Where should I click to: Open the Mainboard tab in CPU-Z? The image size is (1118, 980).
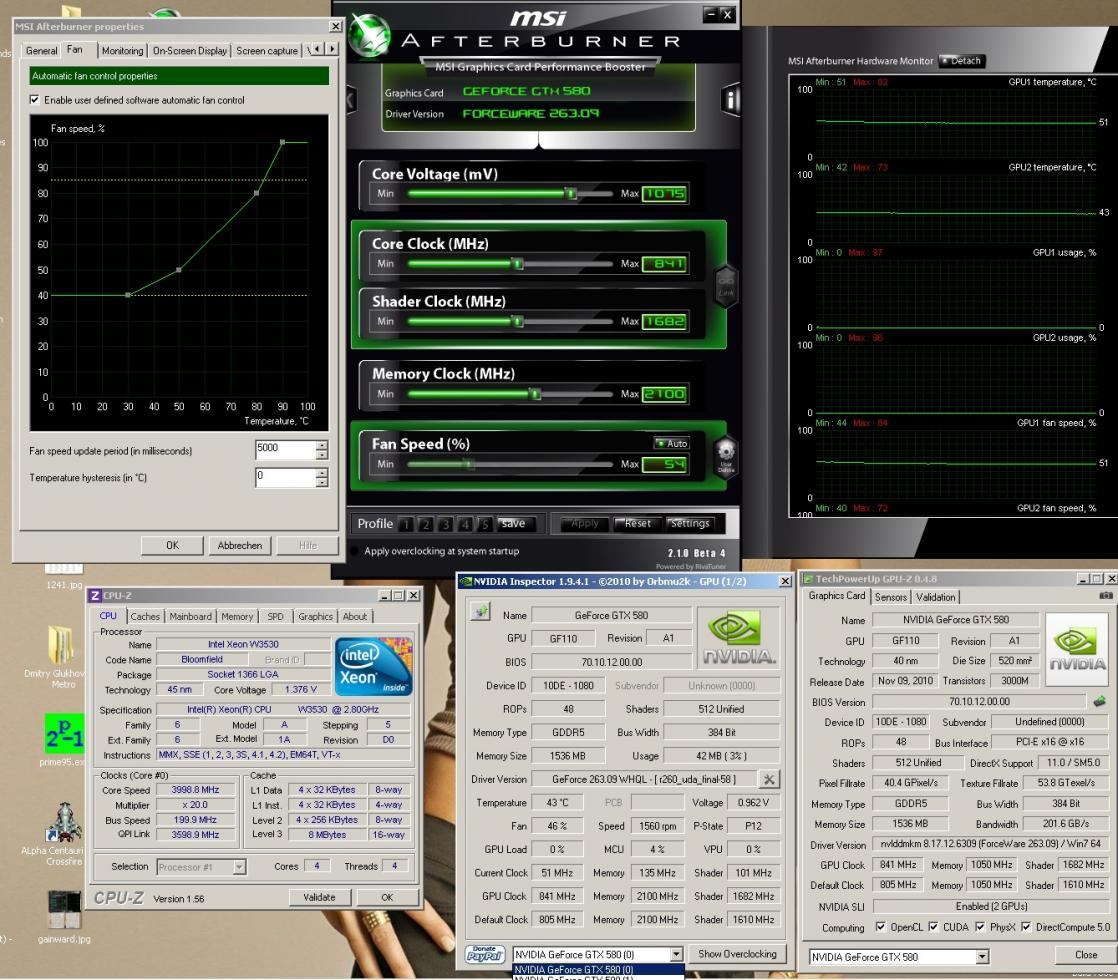190,616
